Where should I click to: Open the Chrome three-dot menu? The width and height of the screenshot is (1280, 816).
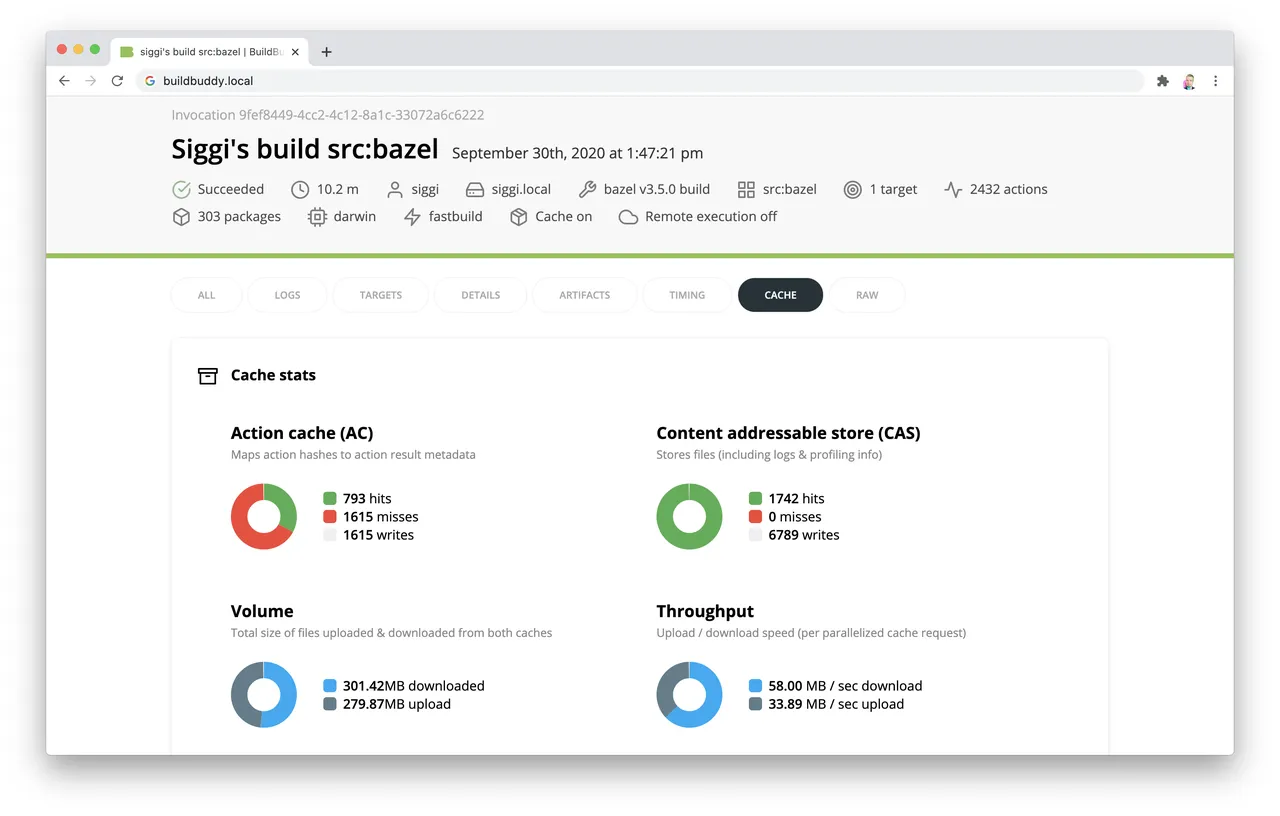click(x=1216, y=81)
